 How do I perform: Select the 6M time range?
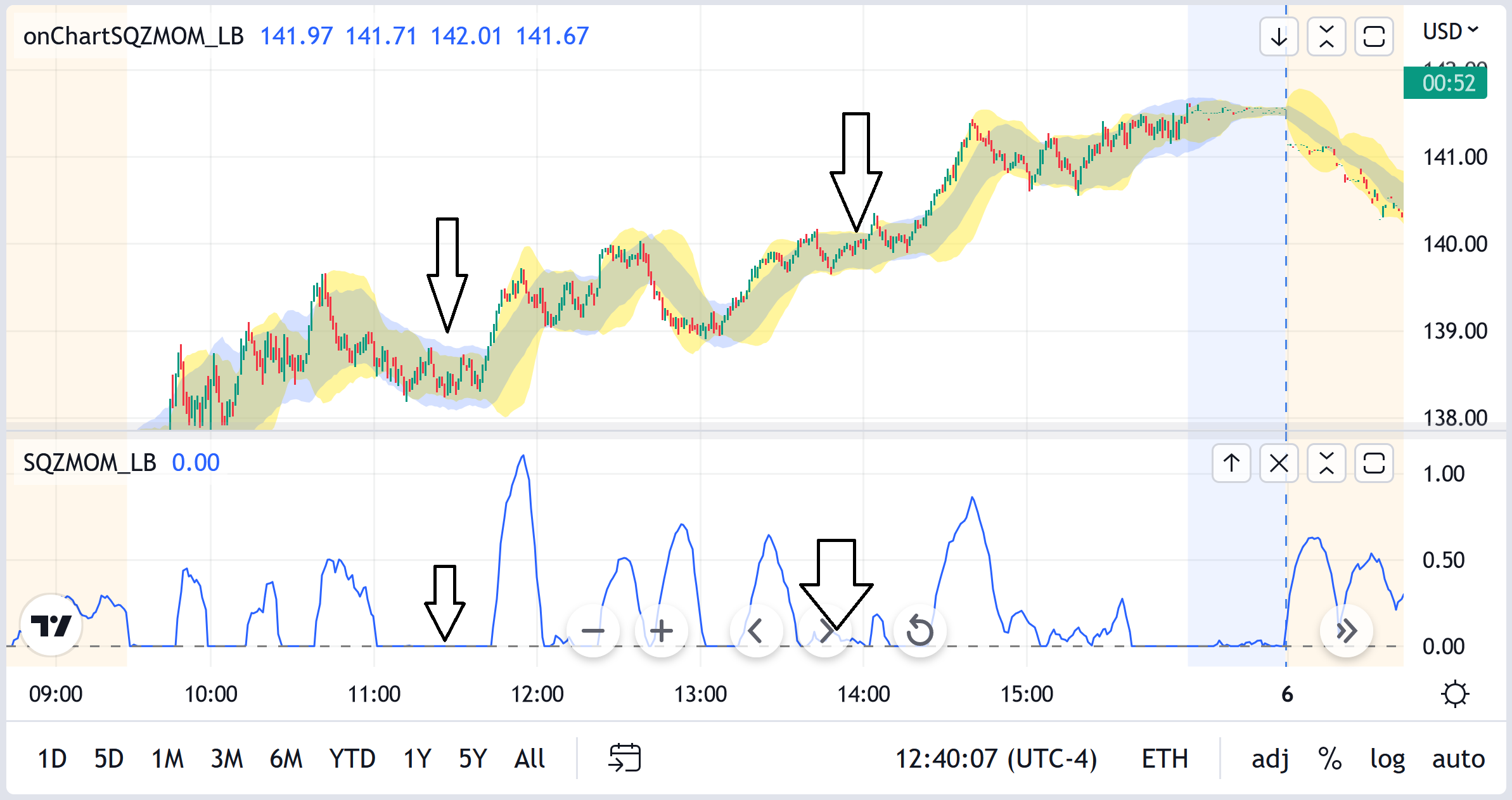click(x=286, y=758)
